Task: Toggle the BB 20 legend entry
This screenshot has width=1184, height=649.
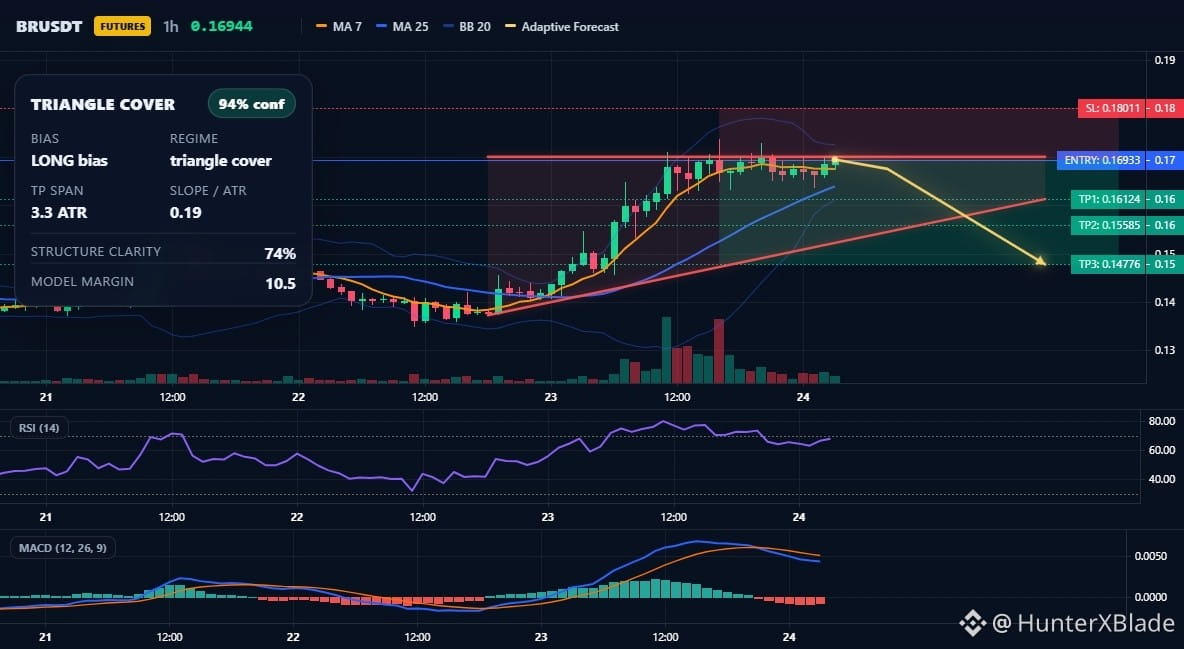Action: pyautogui.click(x=467, y=26)
